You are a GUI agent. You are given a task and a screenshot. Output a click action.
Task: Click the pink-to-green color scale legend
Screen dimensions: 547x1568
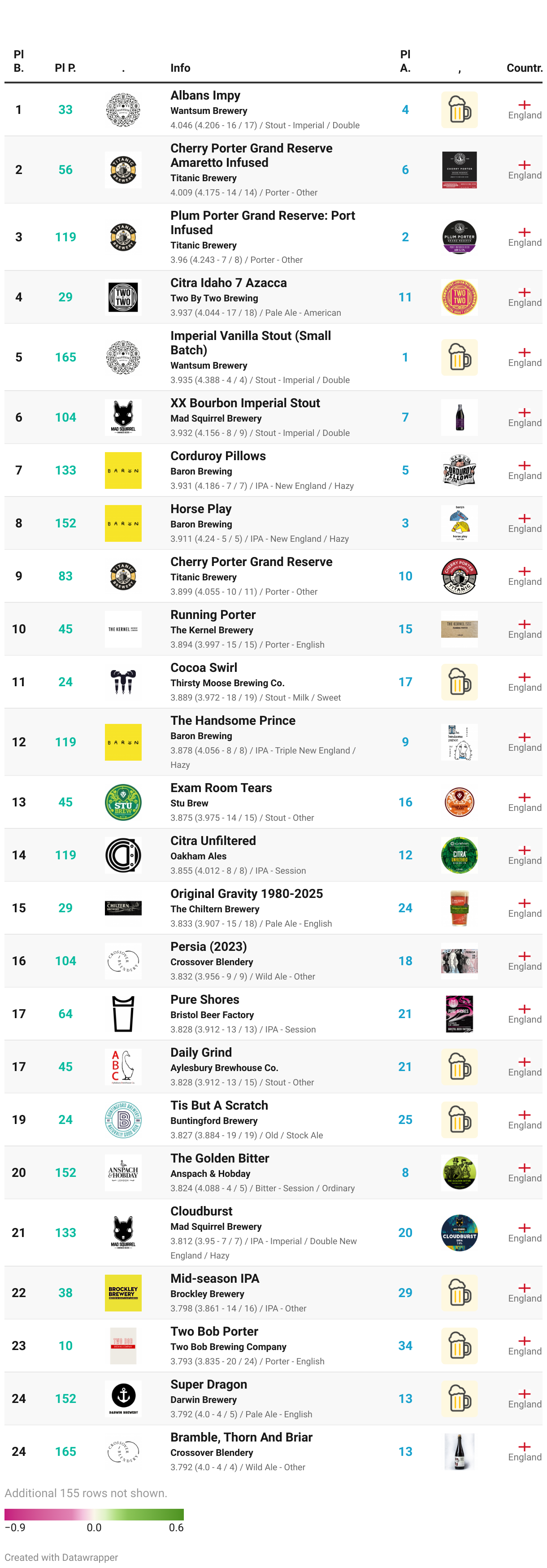(94, 1515)
